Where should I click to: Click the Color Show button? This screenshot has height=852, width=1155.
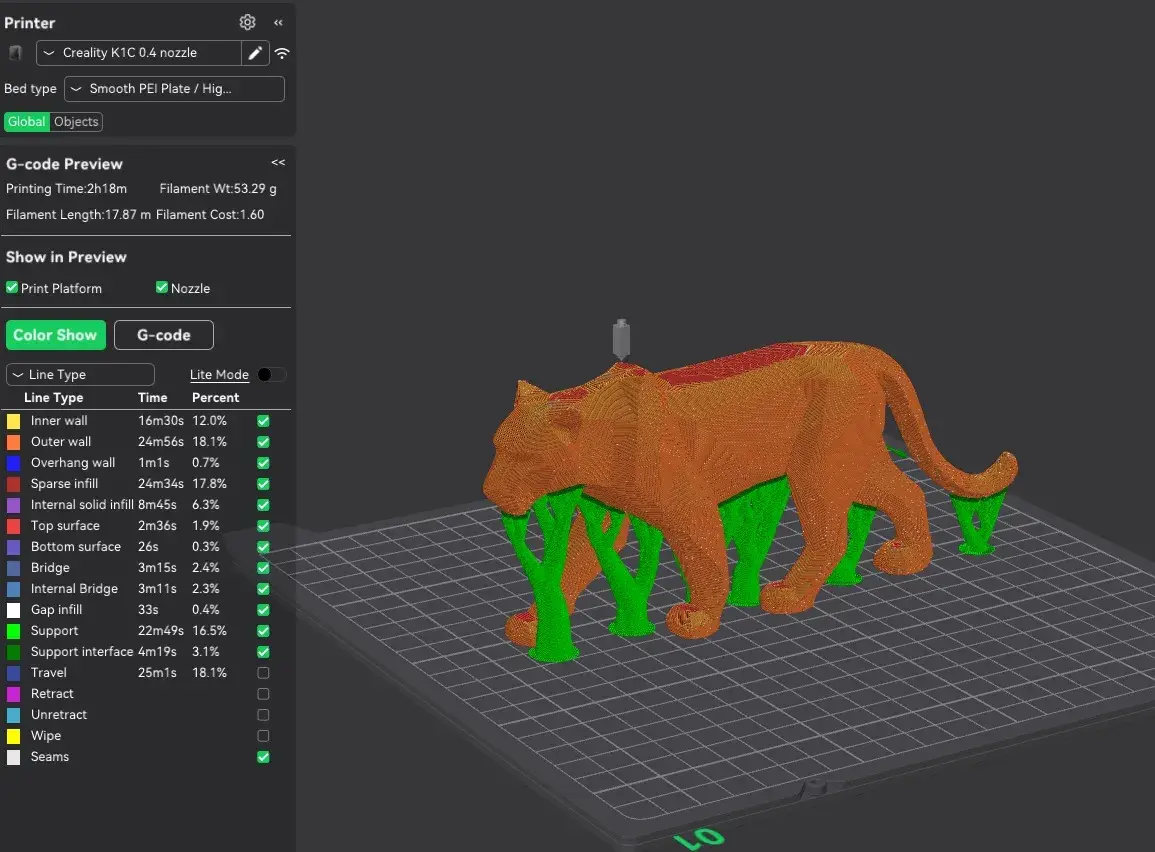tap(55, 335)
